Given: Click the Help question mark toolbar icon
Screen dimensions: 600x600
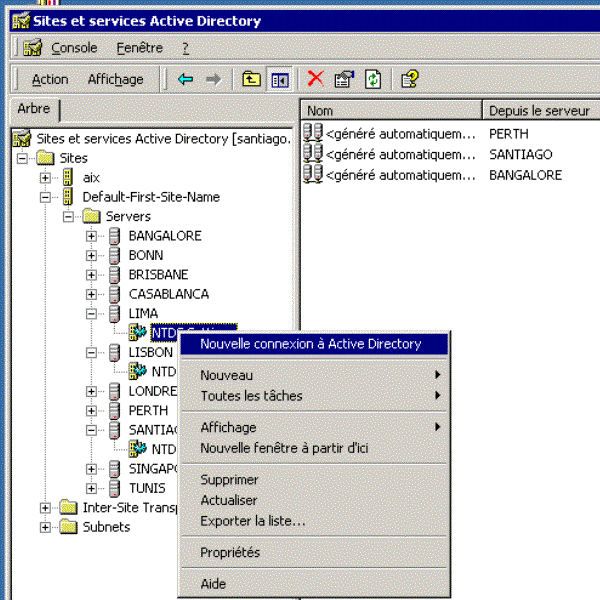Looking at the screenshot, I should click(x=409, y=79).
